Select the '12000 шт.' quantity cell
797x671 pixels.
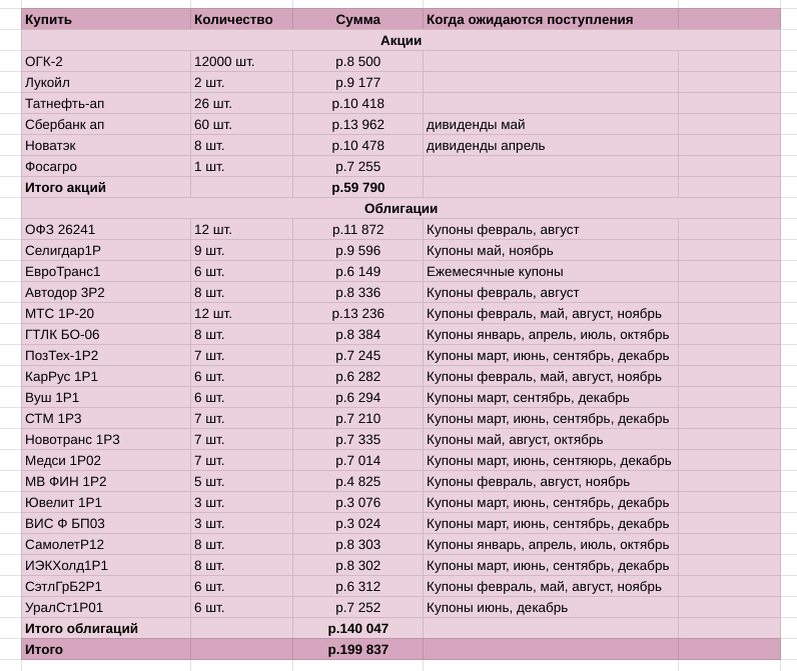pyautogui.click(x=241, y=62)
